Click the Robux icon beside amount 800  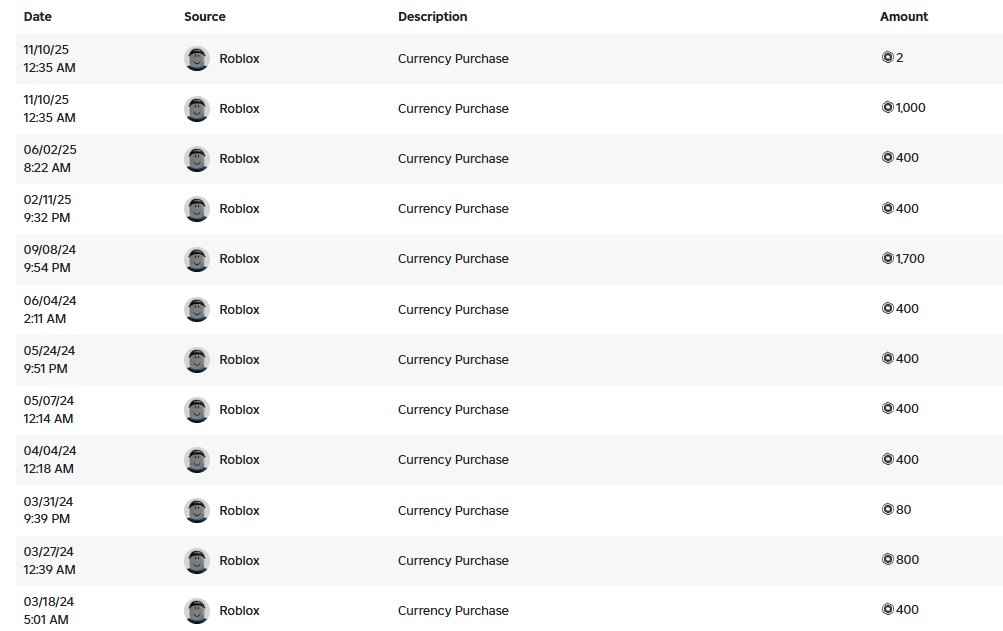coord(887,559)
